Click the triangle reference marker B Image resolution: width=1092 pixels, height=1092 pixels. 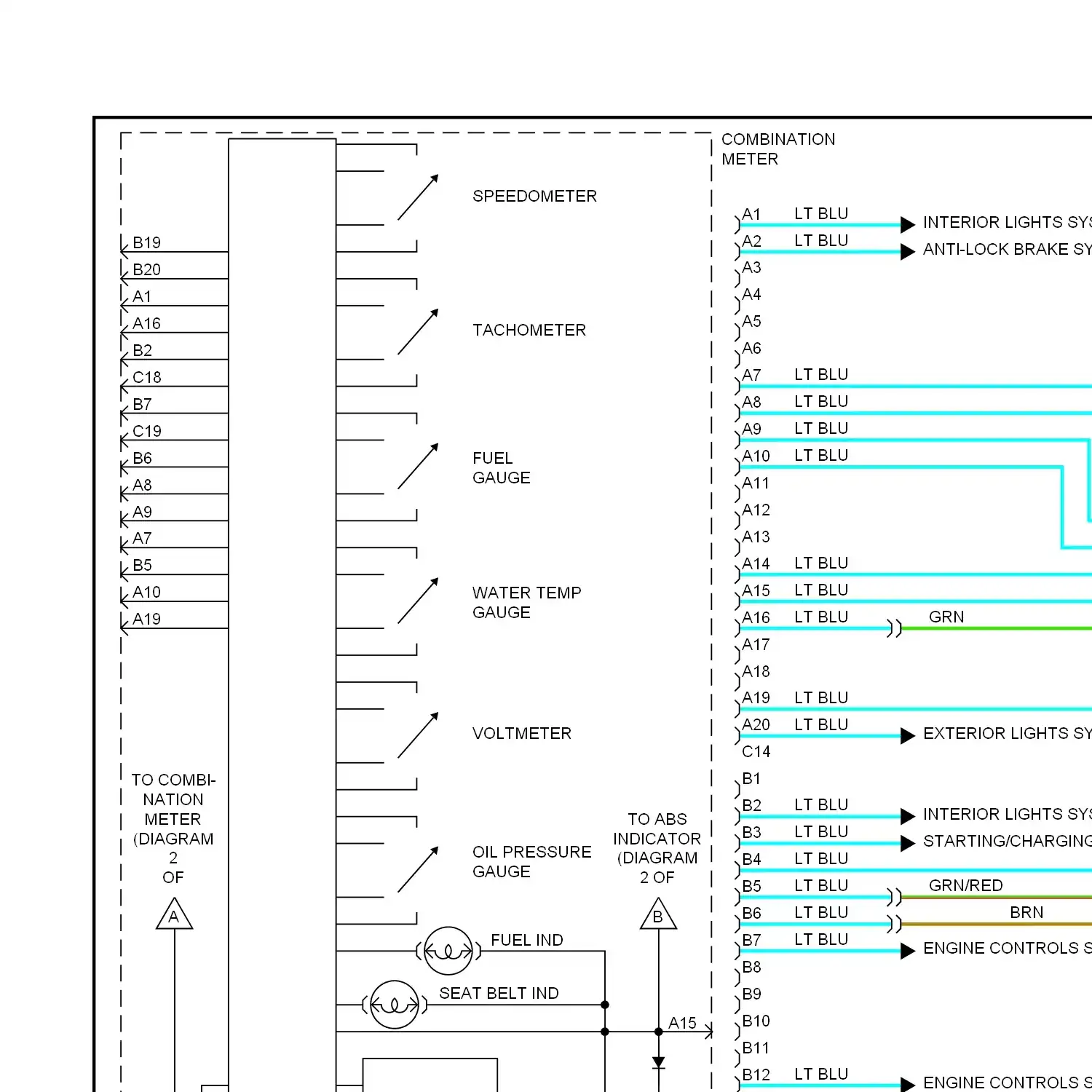click(658, 914)
